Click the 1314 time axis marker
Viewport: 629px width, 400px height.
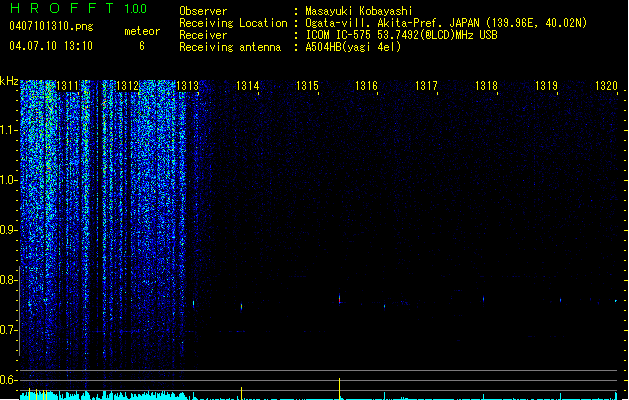(x=248, y=86)
